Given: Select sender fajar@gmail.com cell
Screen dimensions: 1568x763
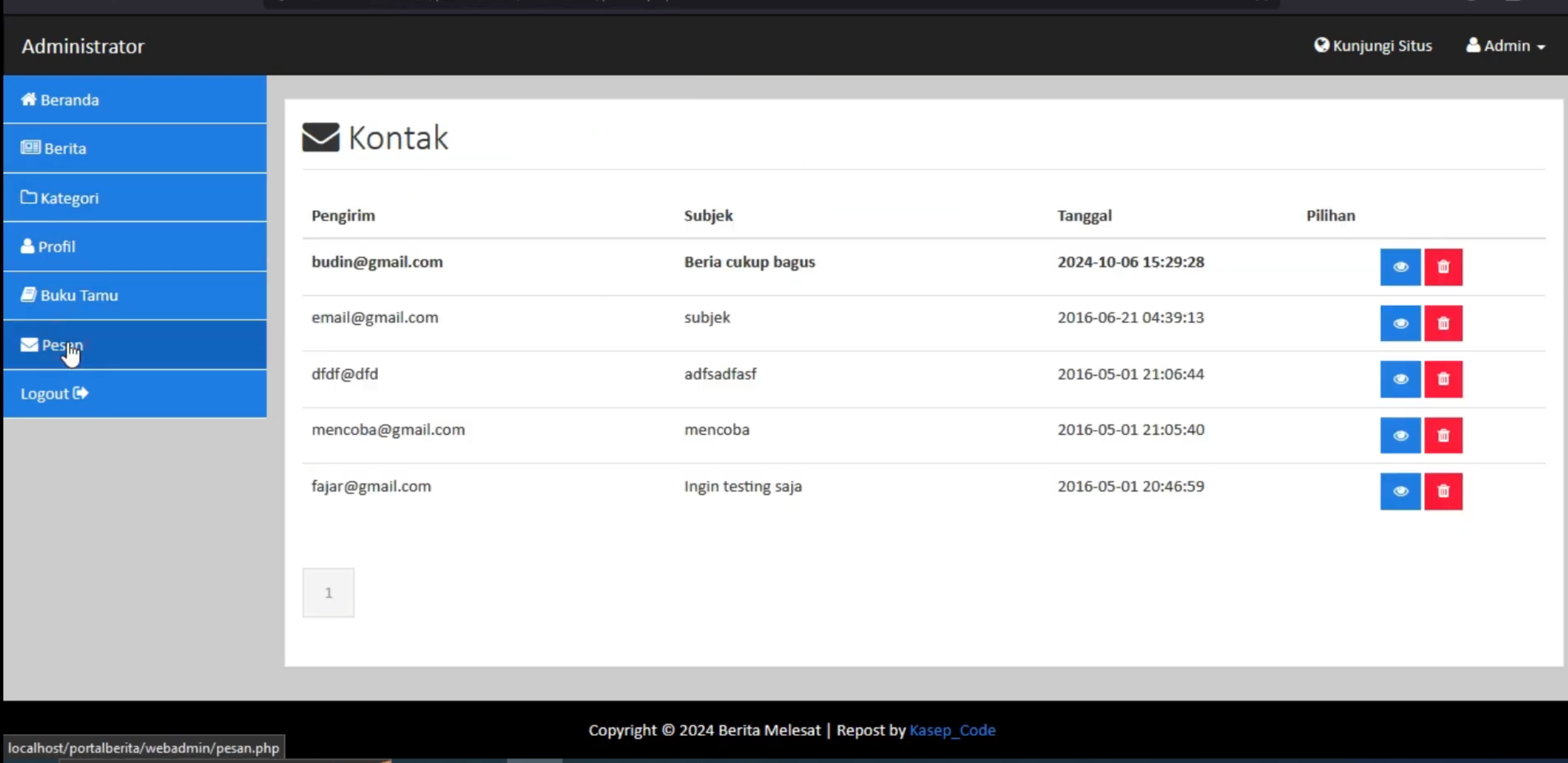Looking at the screenshot, I should tap(371, 486).
